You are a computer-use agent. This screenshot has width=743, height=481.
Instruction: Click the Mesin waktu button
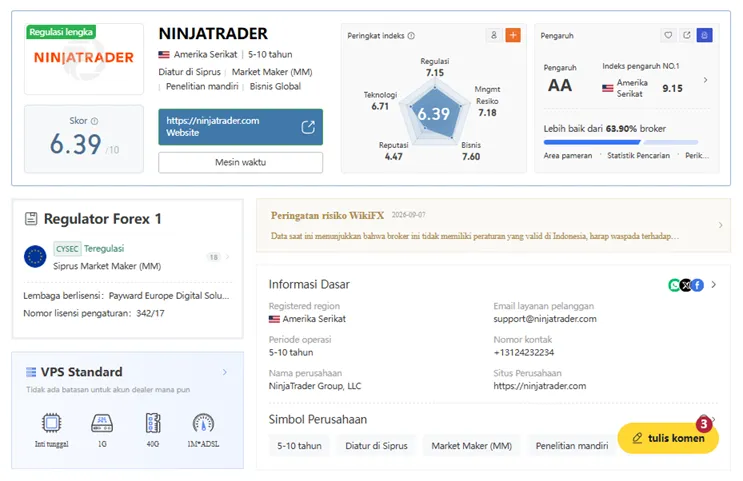(x=241, y=163)
